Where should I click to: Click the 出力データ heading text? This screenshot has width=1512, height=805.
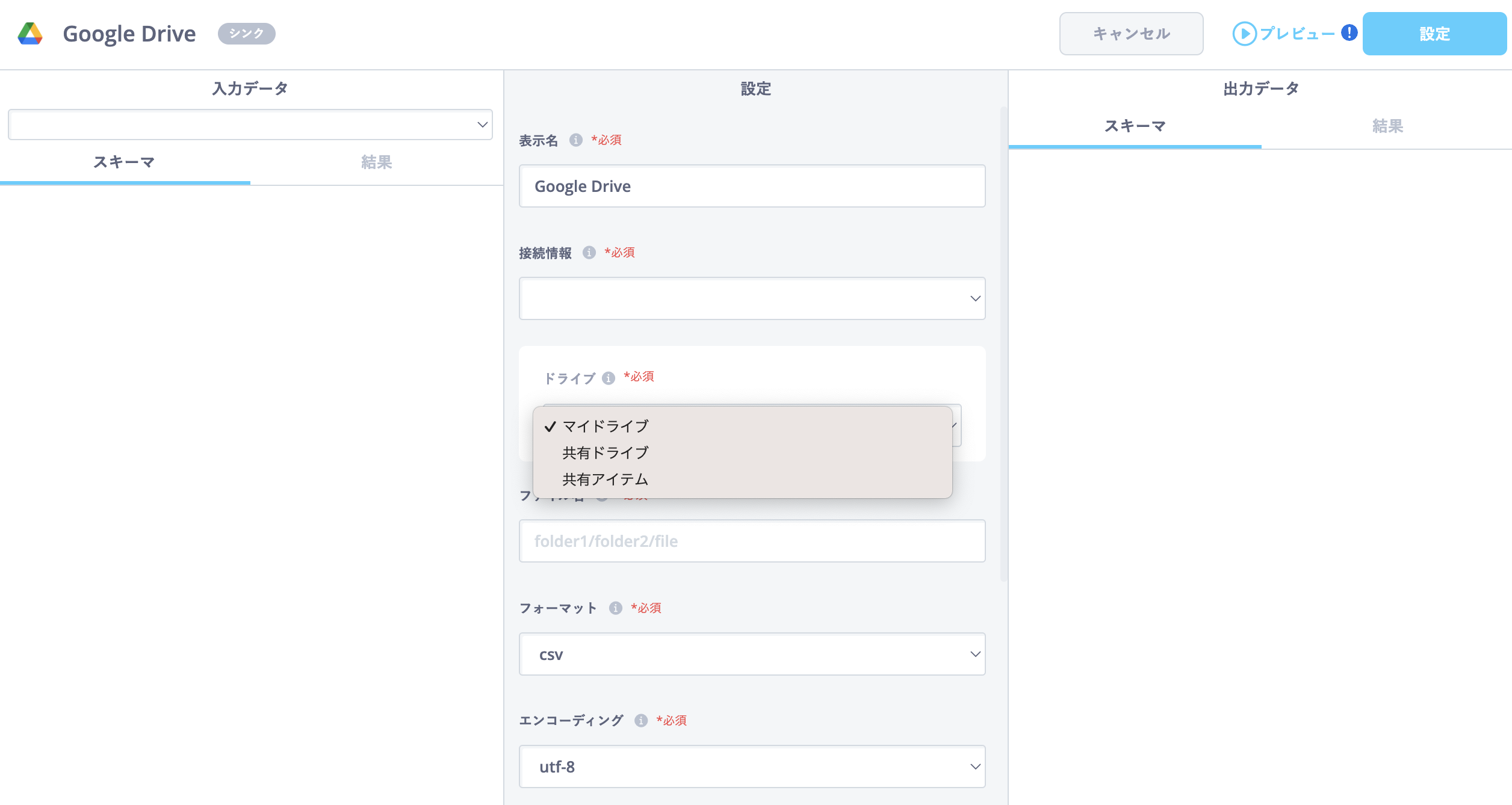tap(1261, 88)
